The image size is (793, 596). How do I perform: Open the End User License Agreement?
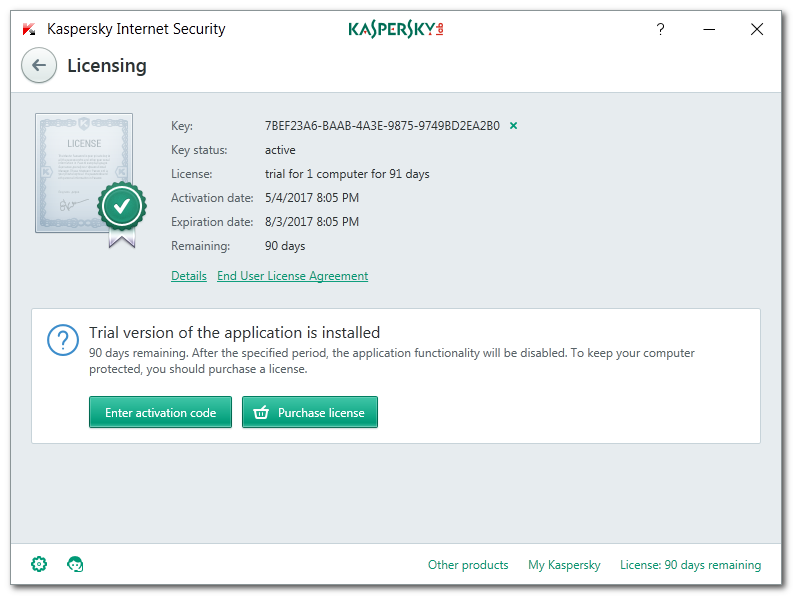pos(292,276)
